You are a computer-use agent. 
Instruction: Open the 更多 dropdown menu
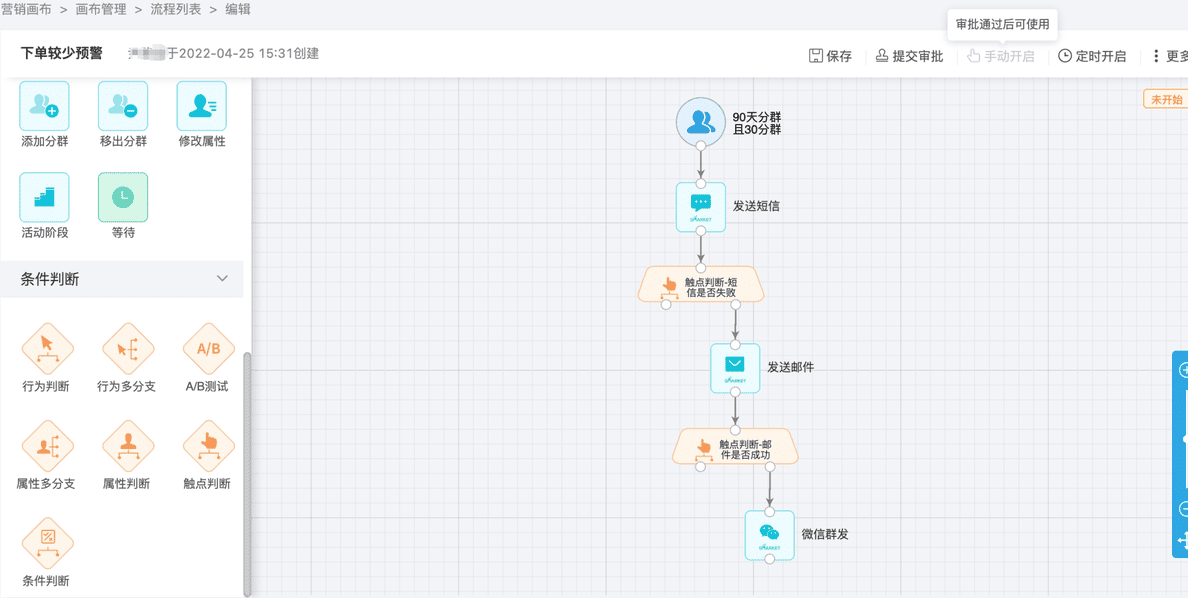[1168, 56]
